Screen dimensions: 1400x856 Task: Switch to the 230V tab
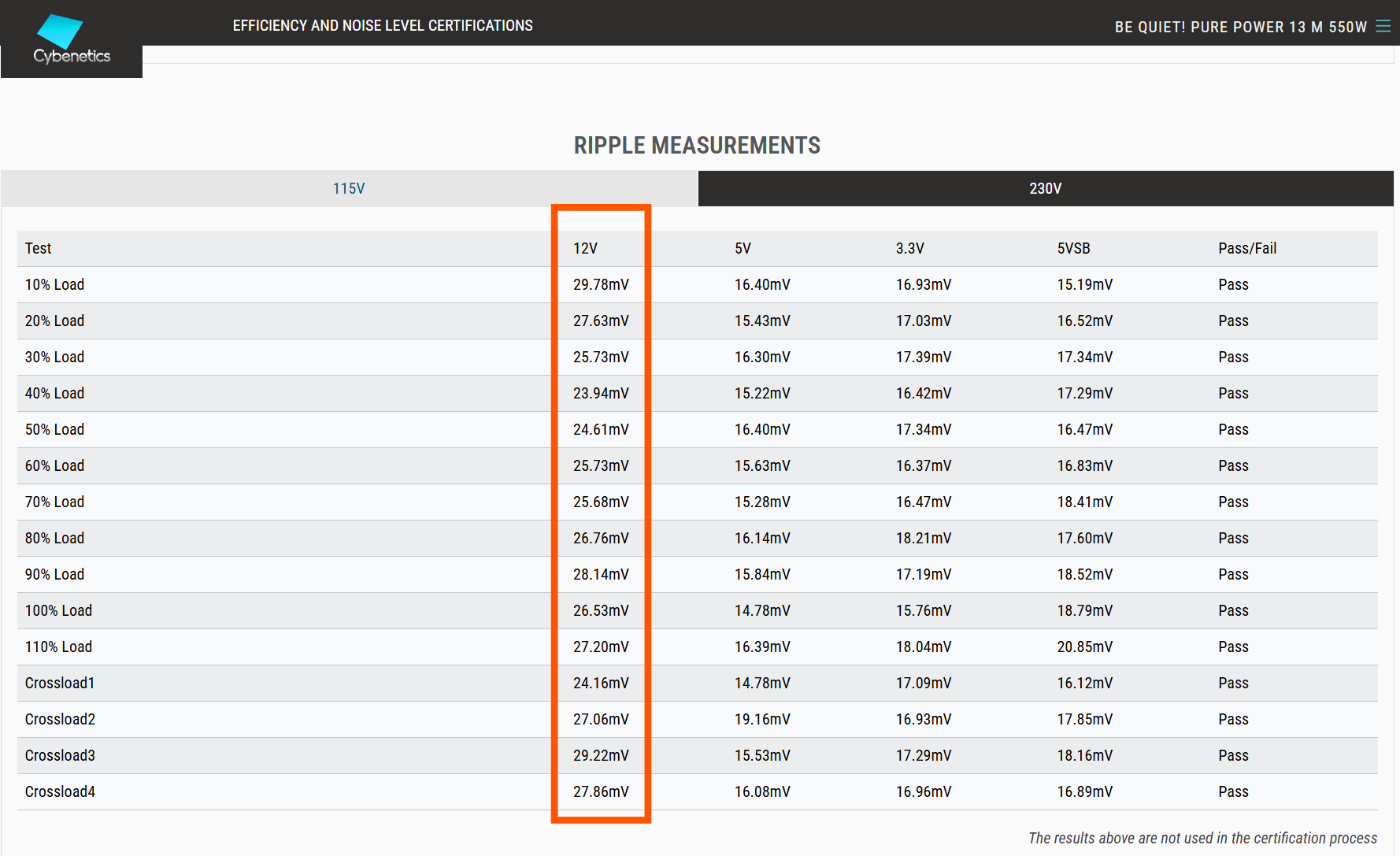(x=1046, y=188)
